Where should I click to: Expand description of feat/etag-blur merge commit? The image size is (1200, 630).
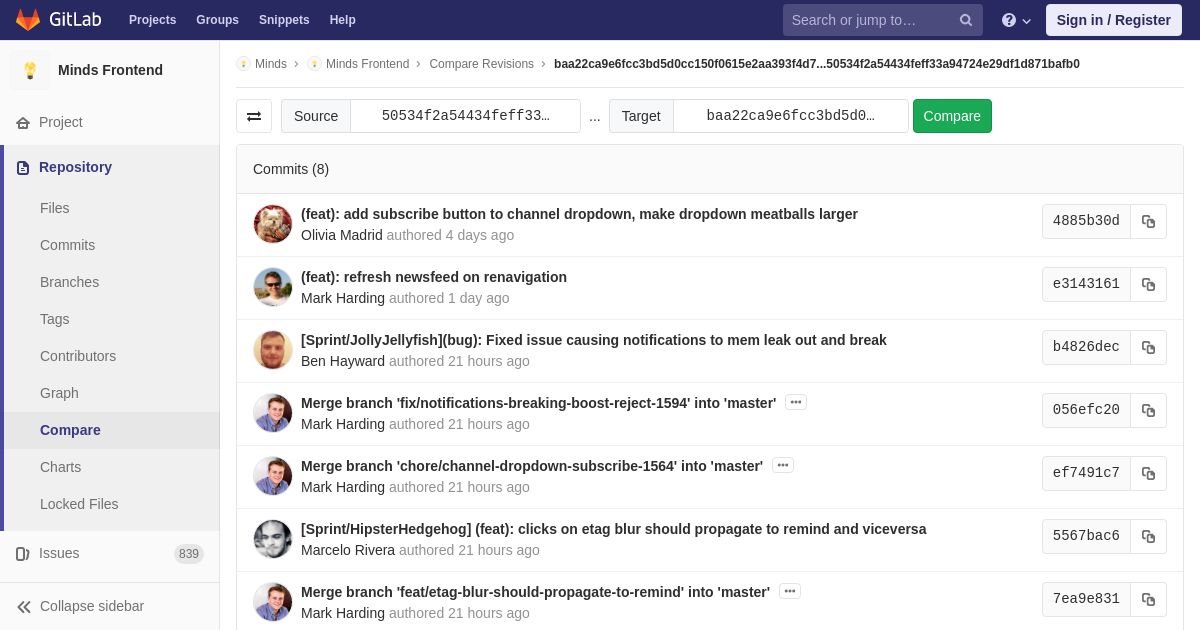pyautogui.click(x=790, y=591)
